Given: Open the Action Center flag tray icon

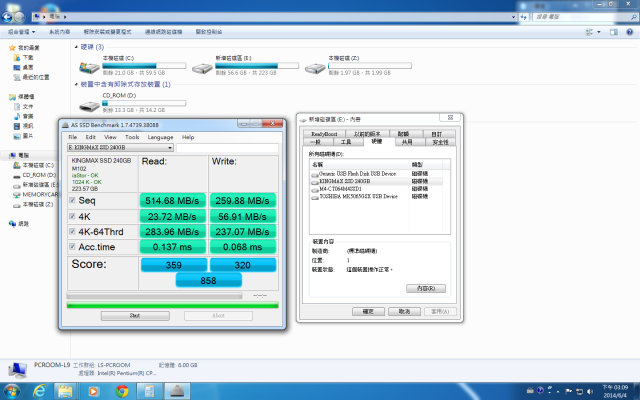Looking at the screenshot, I should (569, 391).
